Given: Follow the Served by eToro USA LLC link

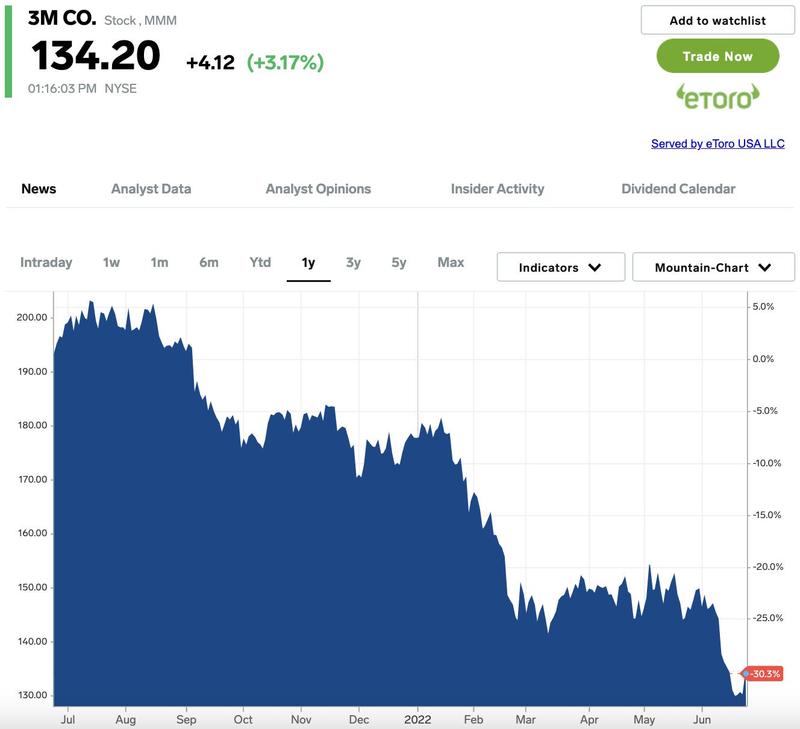Looking at the screenshot, I should click(x=717, y=144).
